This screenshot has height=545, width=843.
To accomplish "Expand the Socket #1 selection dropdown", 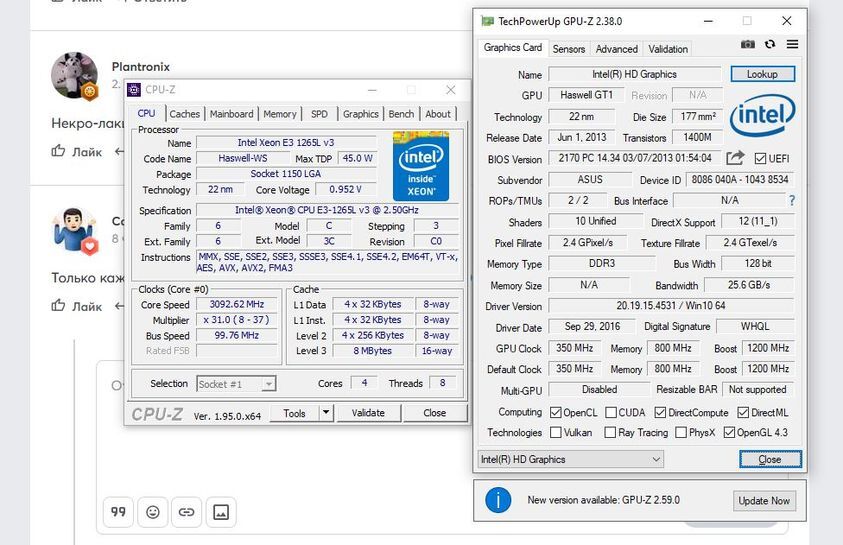I will tap(268, 384).
